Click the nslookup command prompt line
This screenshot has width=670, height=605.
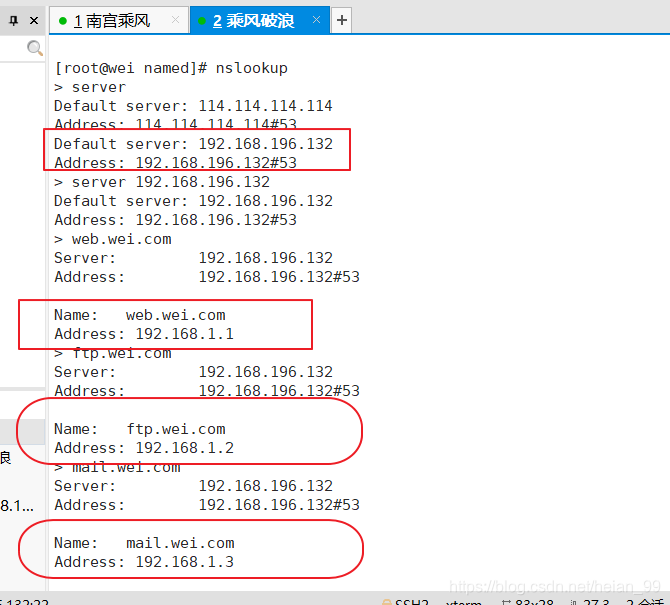pos(171,68)
